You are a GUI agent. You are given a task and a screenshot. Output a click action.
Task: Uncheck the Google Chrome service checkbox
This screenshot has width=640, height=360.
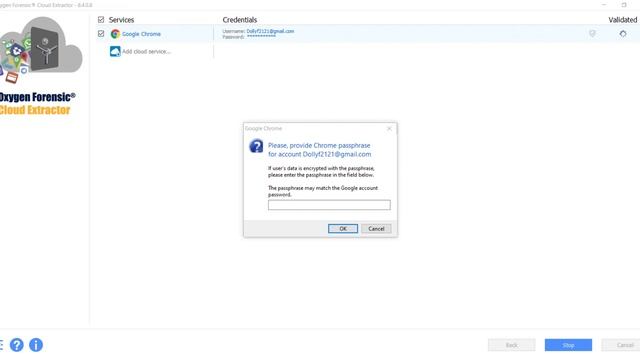[x=101, y=34]
